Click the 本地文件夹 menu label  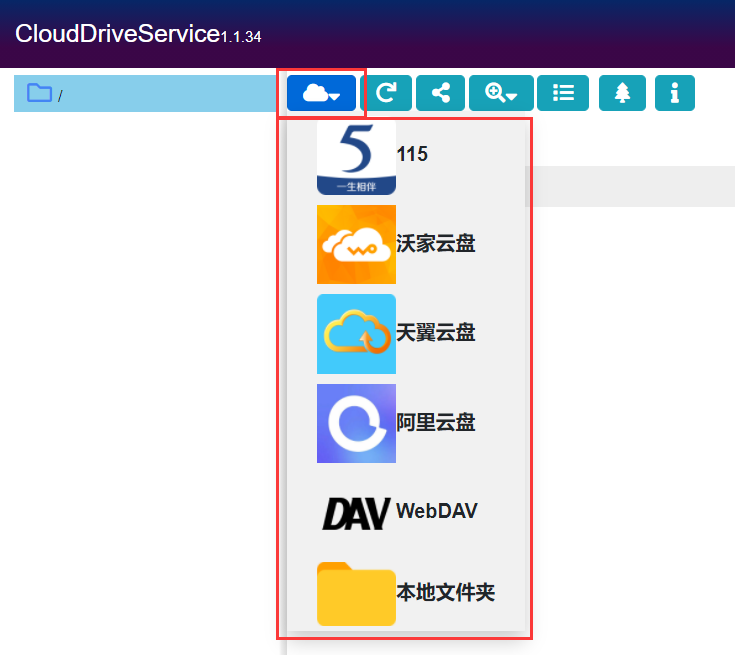[x=446, y=592]
